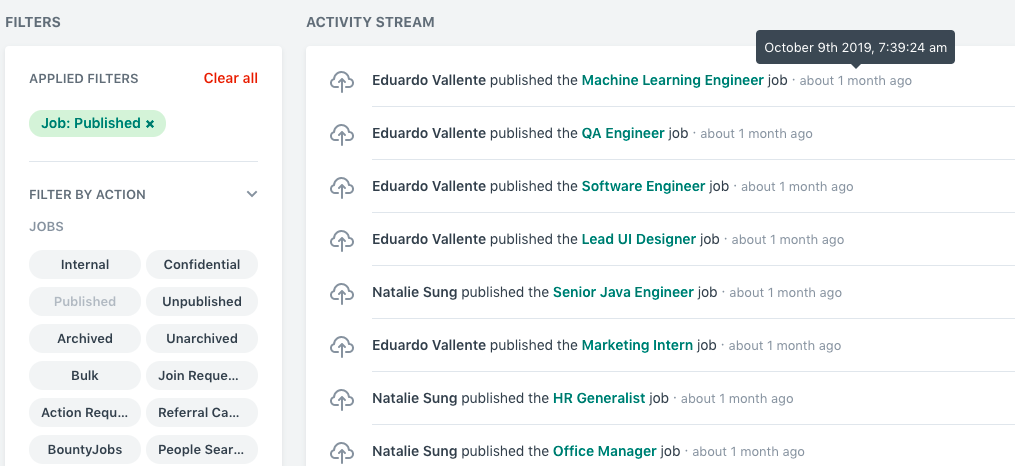
Task: Open the Office Manager job link
Action: coord(605,451)
